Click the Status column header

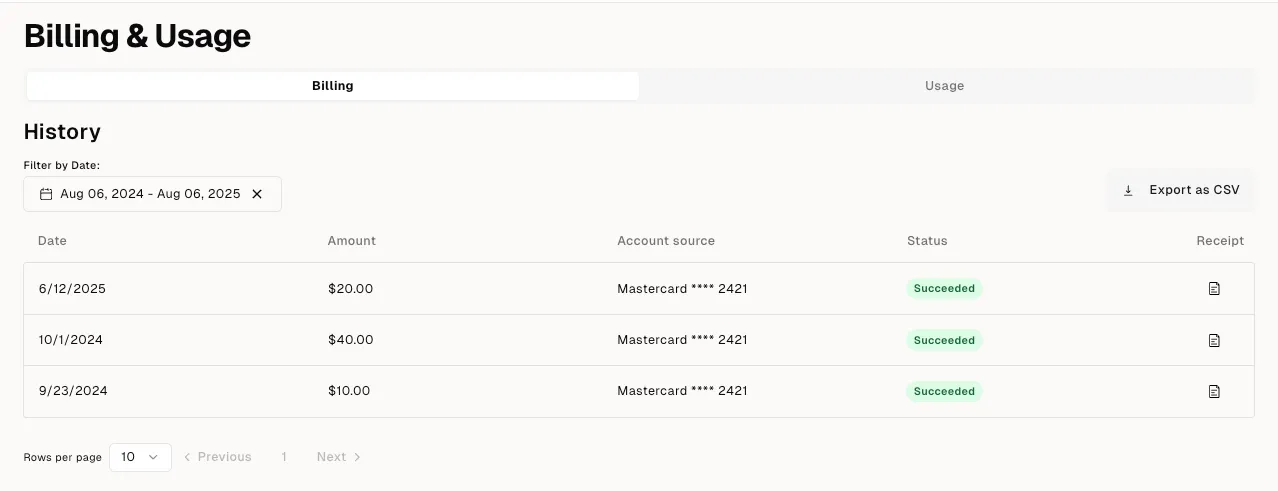pyautogui.click(x=927, y=241)
